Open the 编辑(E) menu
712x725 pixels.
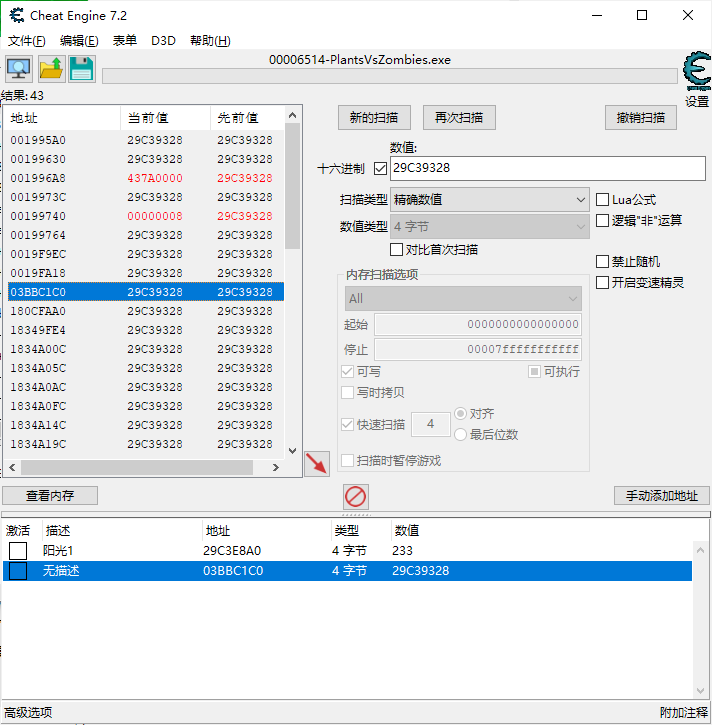[79, 41]
